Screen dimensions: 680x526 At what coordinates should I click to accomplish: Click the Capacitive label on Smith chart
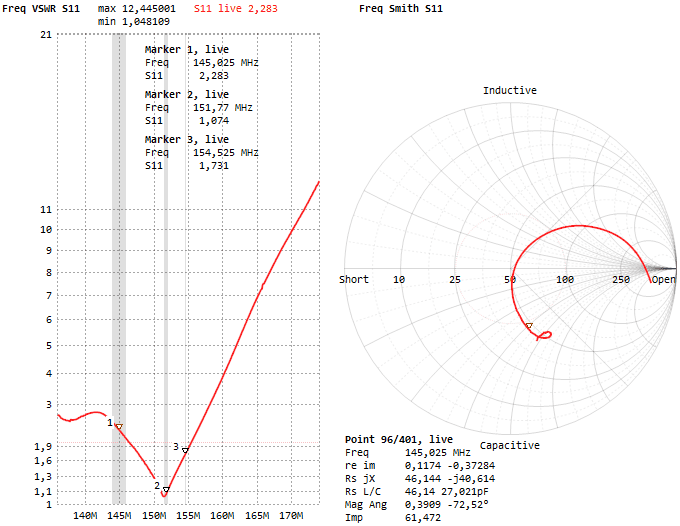point(510,445)
